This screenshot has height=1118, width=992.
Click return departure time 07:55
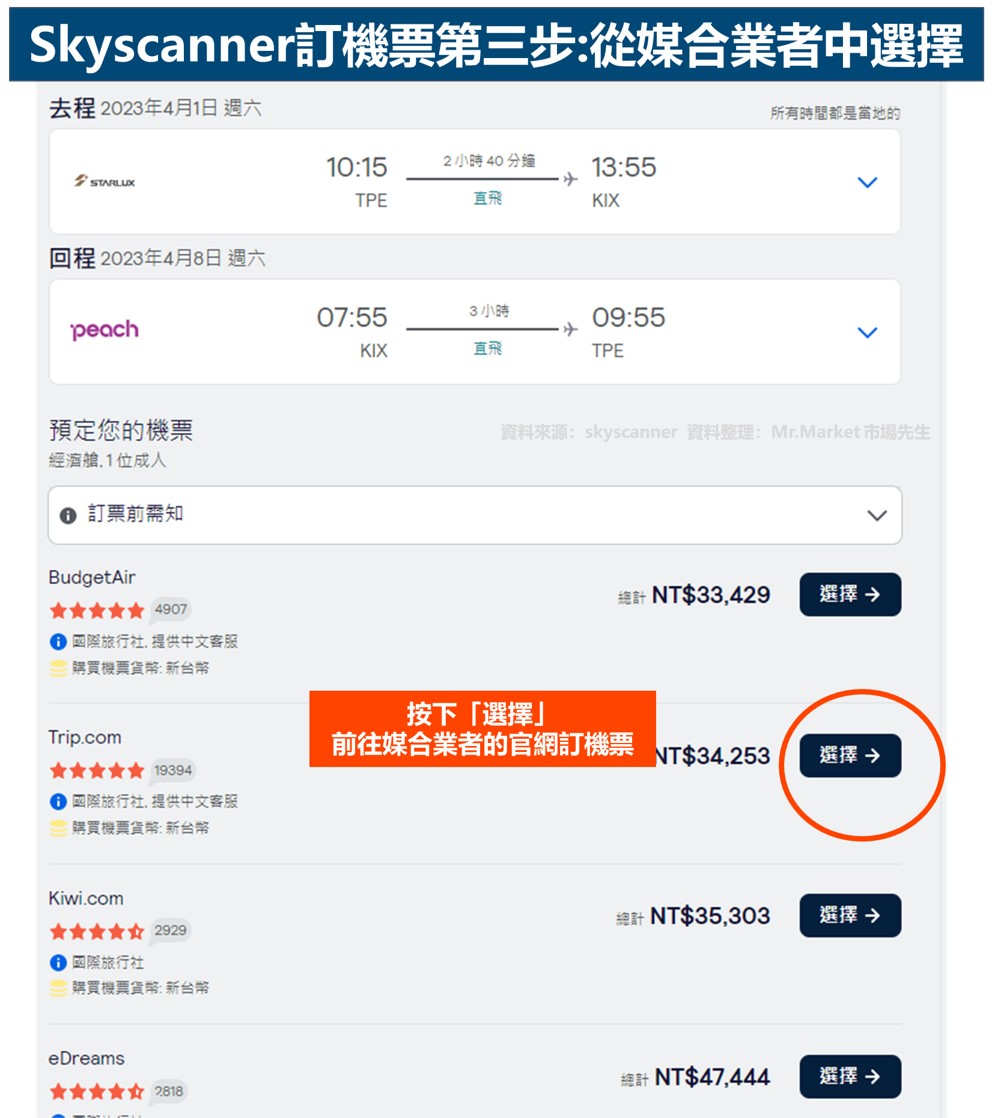(x=352, y=317)
